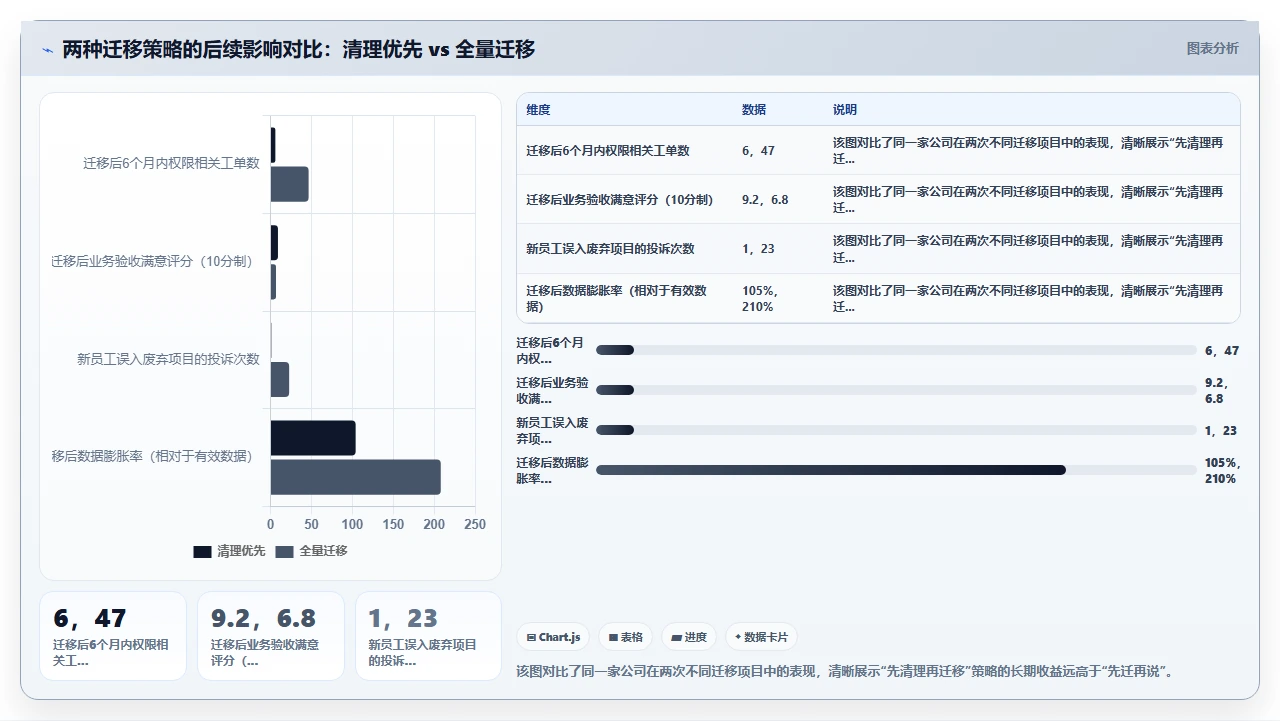Click the 维度 column header
This screenshot has width=1280, height=721.
(x=539, y=110)
